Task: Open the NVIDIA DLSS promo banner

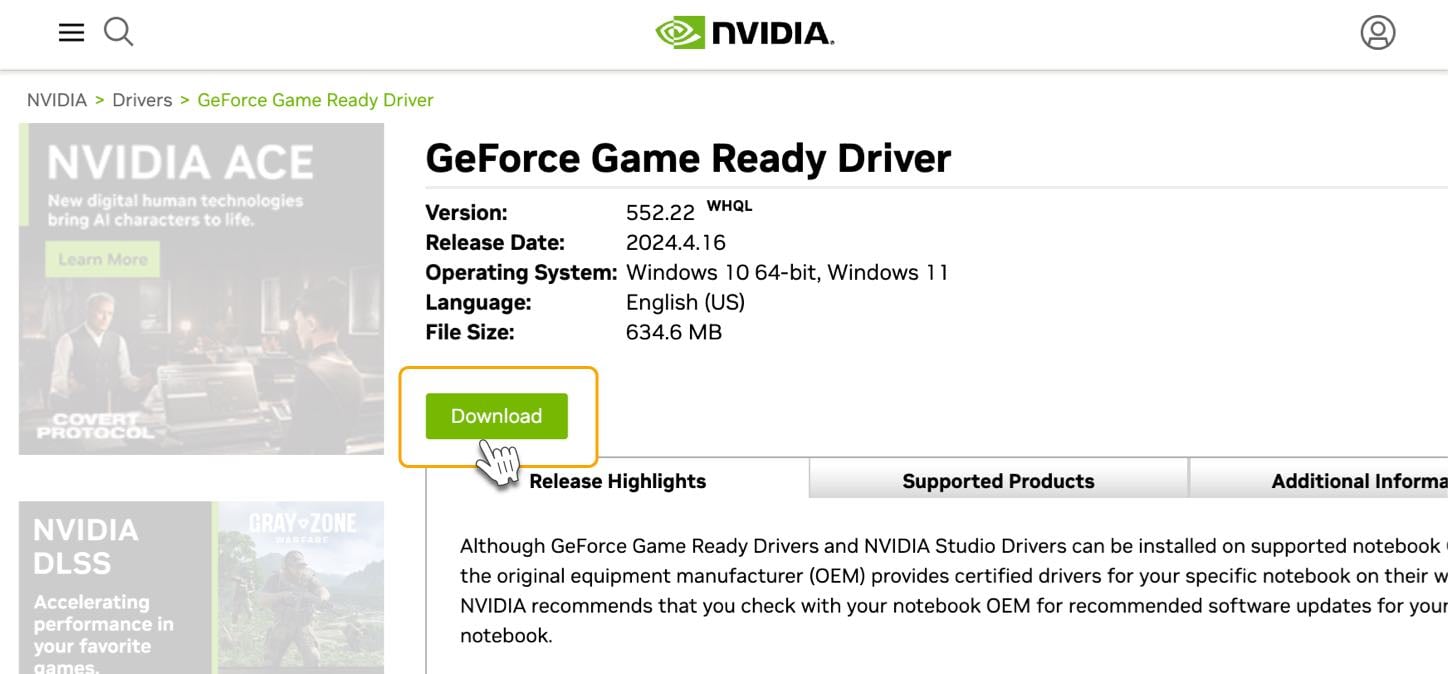Action: coord(201,588)
